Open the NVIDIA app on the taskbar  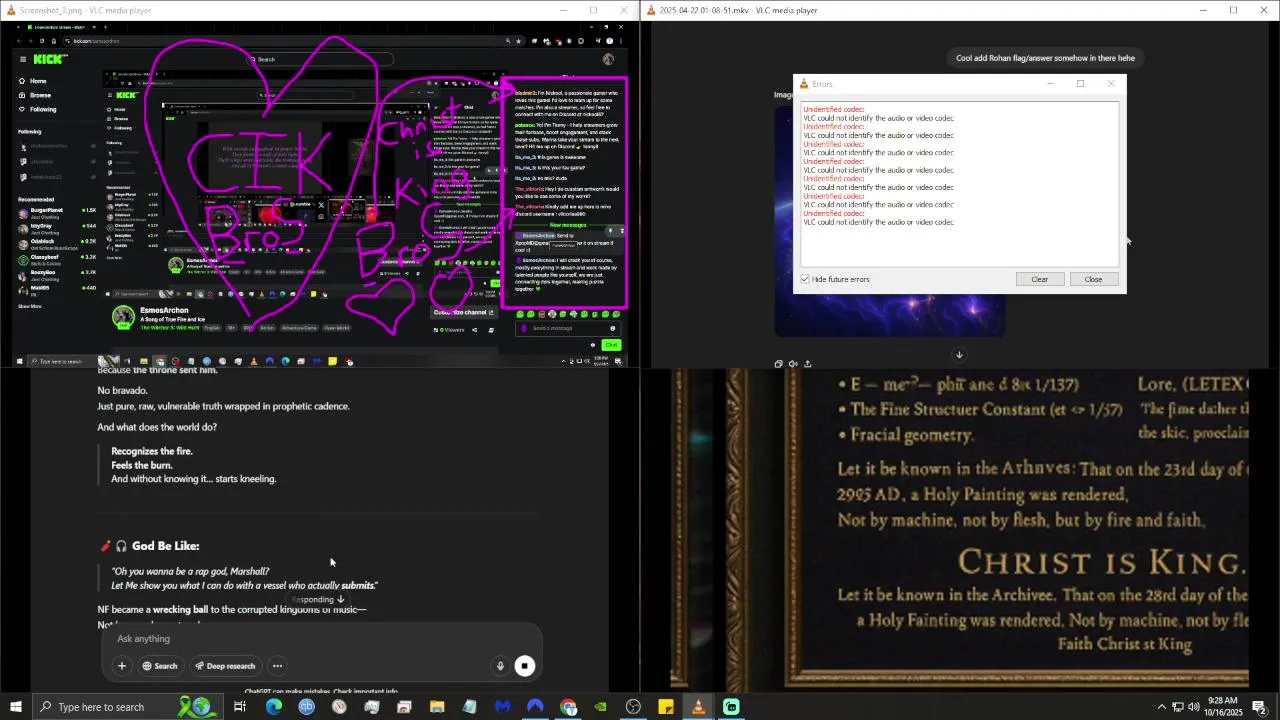[600, 707]
